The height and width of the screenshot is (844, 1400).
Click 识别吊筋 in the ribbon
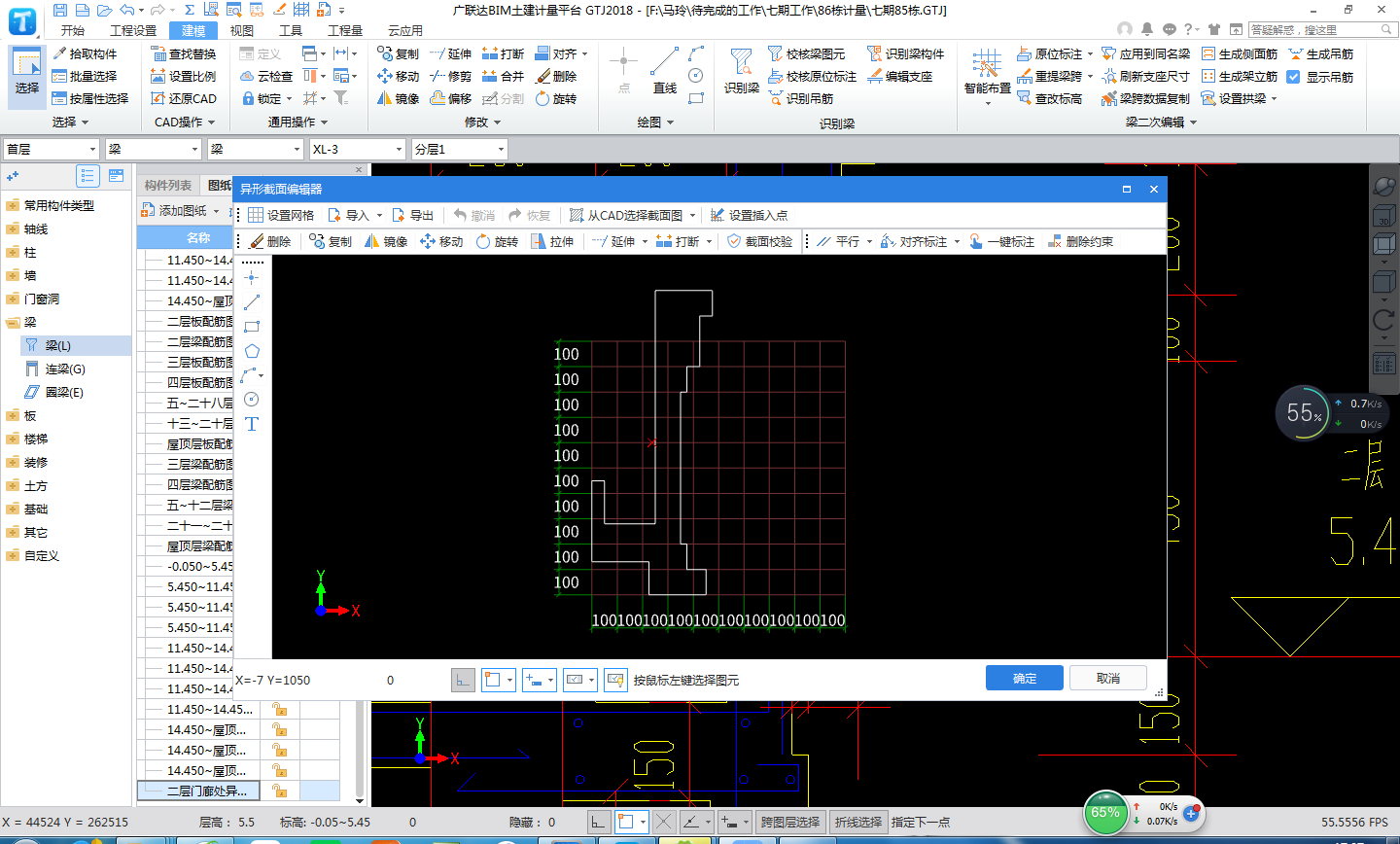800,98
